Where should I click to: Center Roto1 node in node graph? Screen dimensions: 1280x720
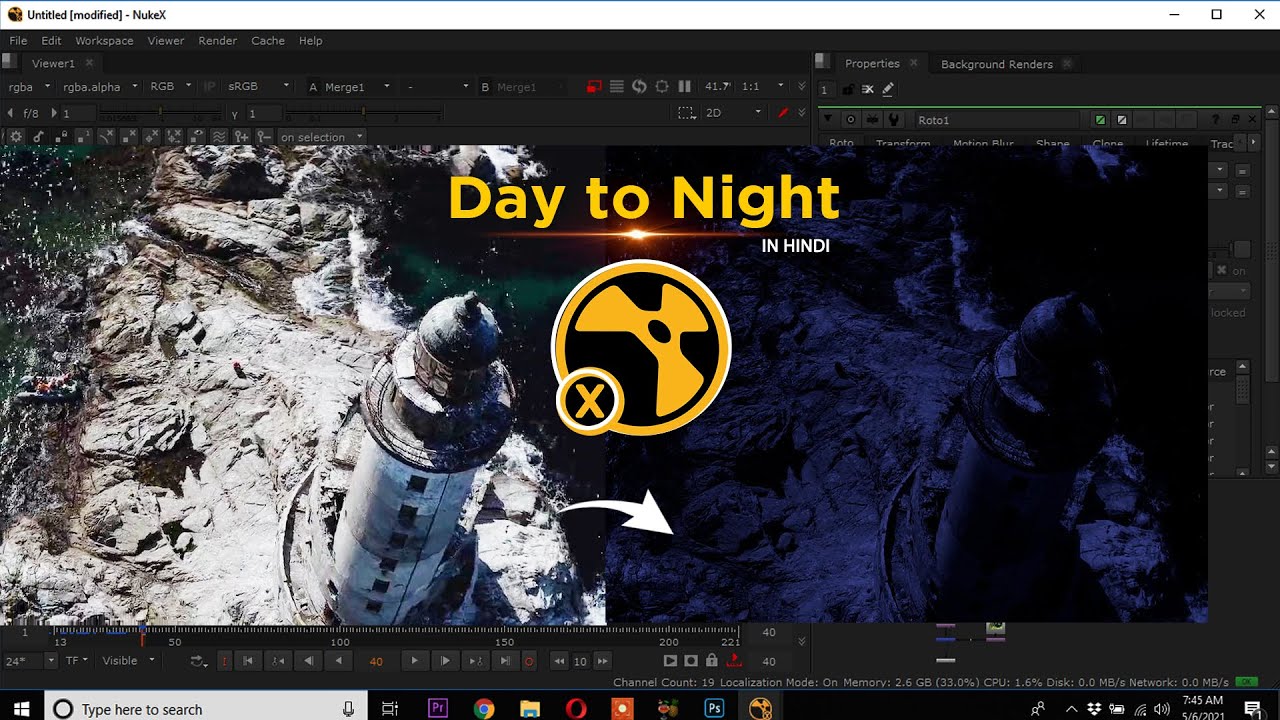[x=853, y=120]
